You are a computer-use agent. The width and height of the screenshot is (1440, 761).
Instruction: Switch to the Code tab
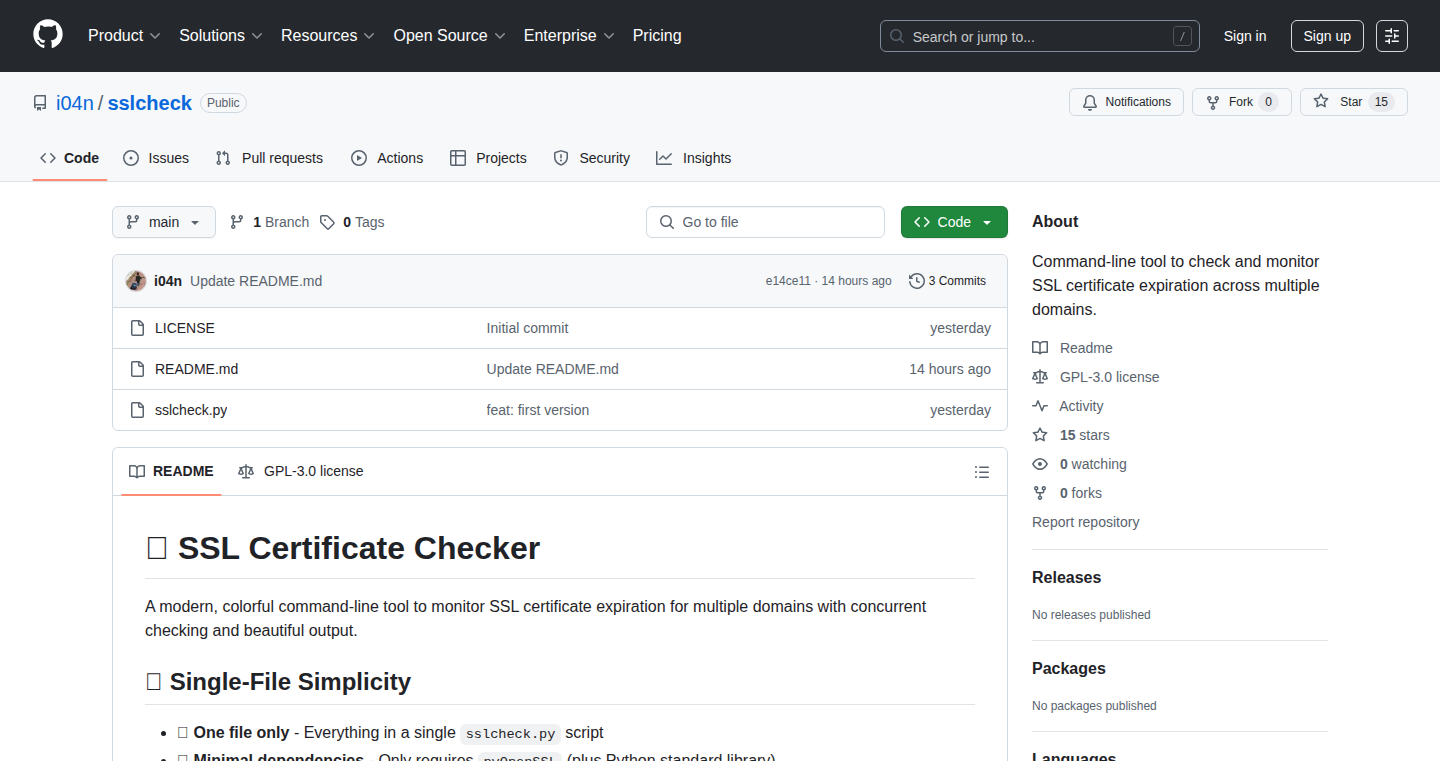tap(70, 158)
